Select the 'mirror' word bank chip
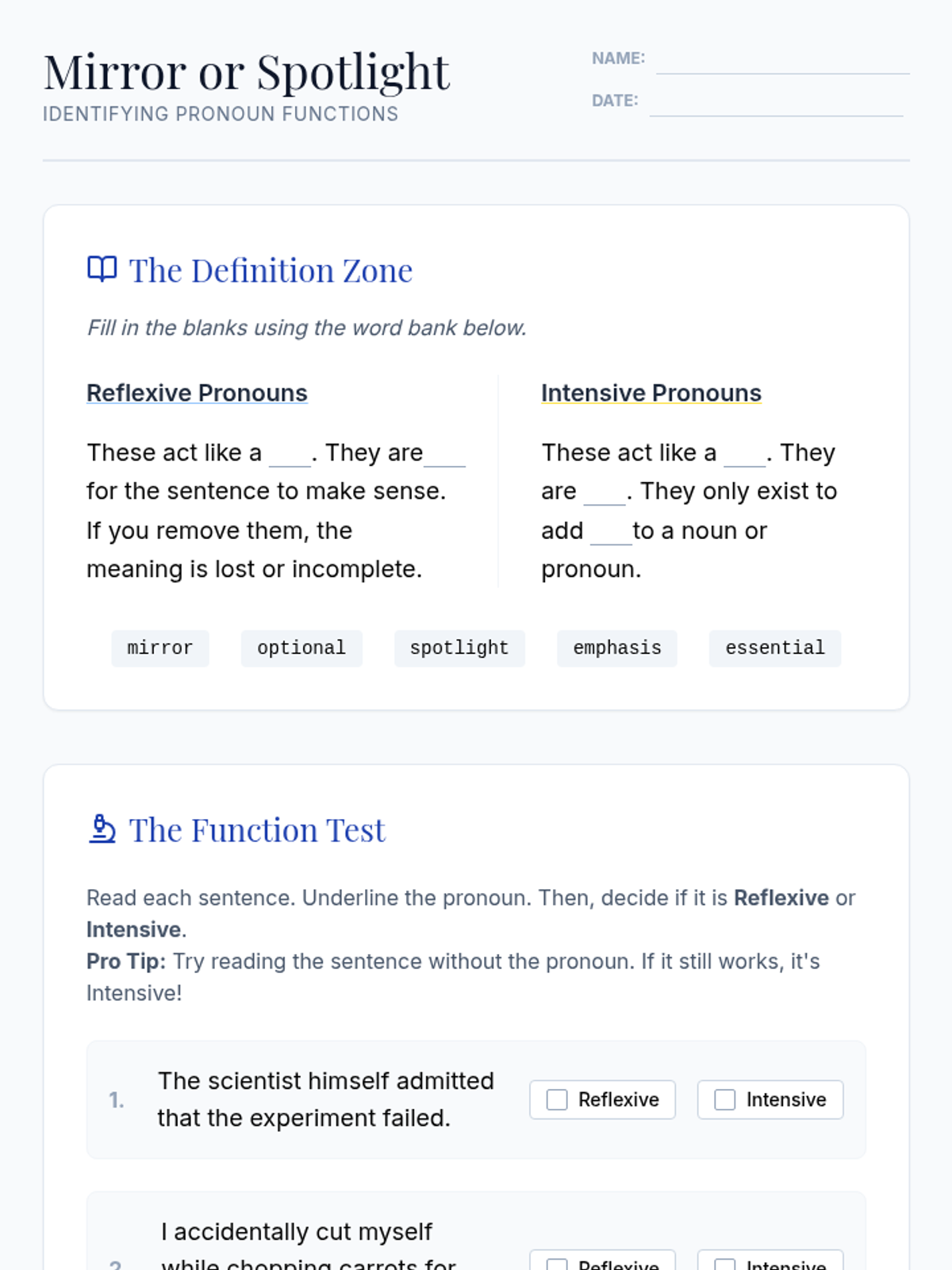Image resolution: width=952 pixels, height=1270 pixels. (x=160, y=648)
